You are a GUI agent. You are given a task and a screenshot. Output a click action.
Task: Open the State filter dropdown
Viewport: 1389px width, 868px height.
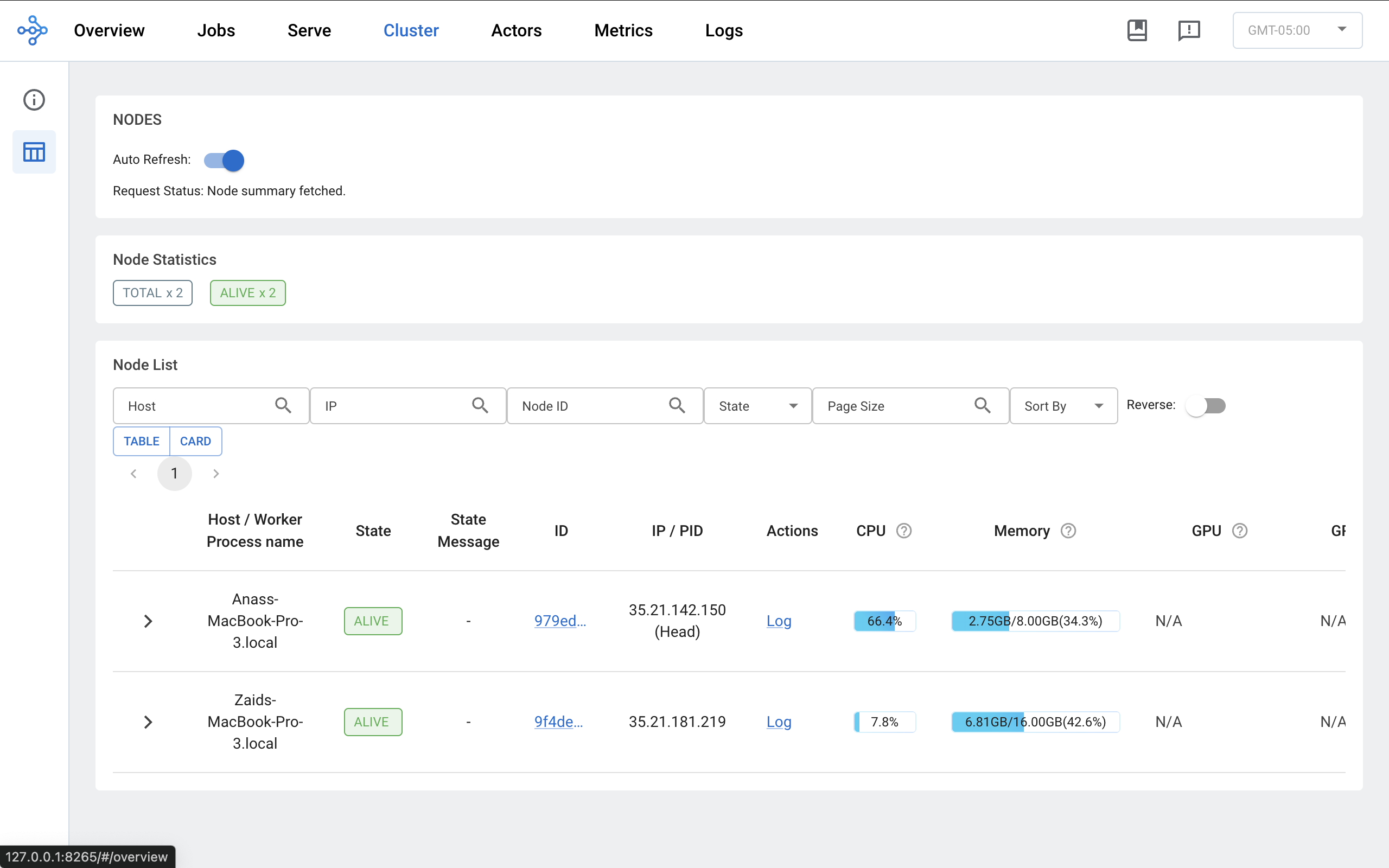757,406
